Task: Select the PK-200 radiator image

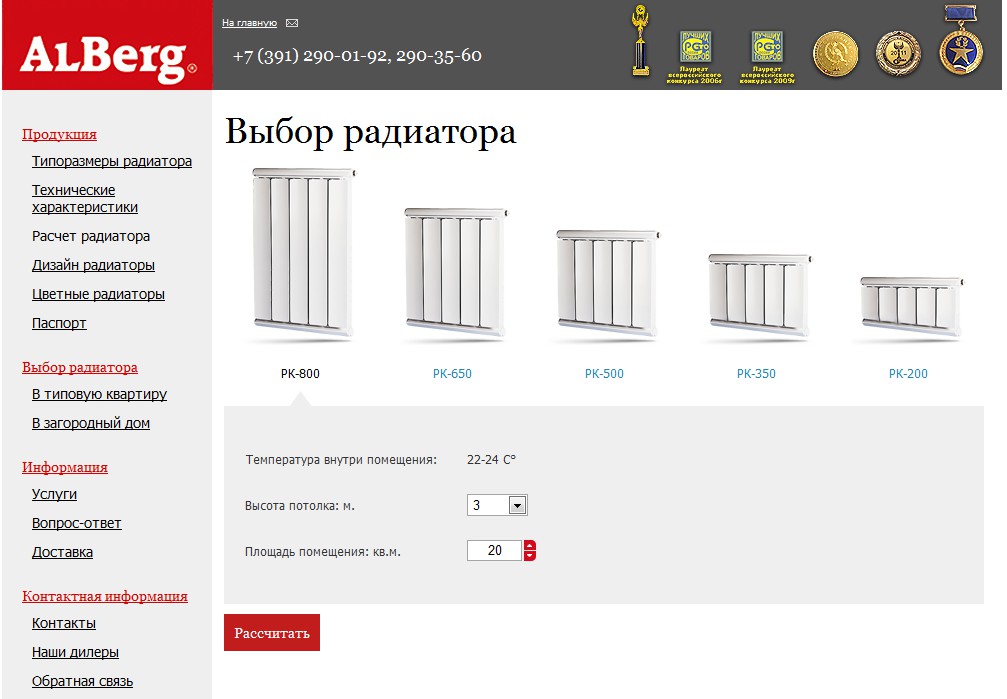Action: [x=911, y=308]
